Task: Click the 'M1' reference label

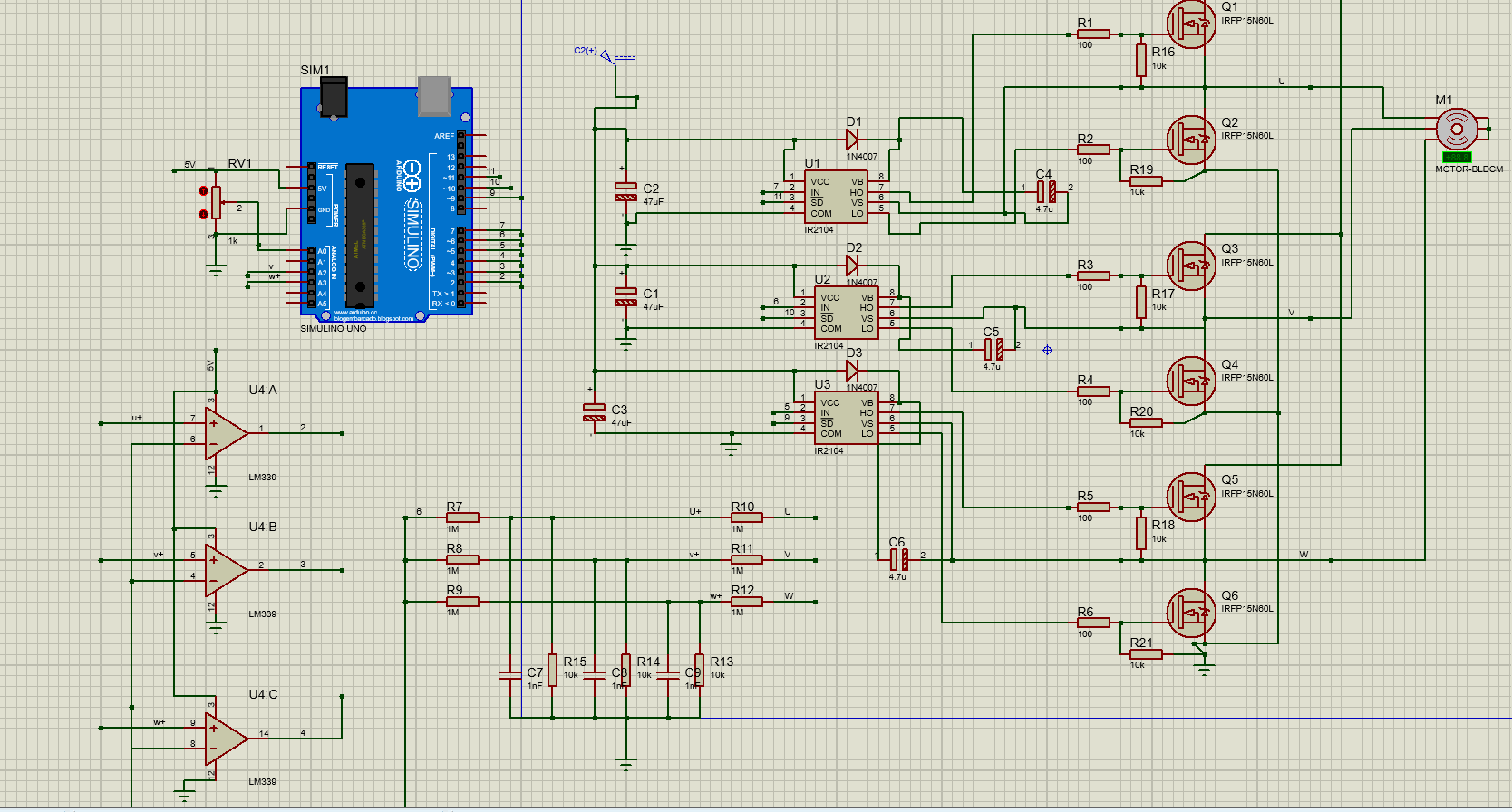Action: coord(1444,100)
